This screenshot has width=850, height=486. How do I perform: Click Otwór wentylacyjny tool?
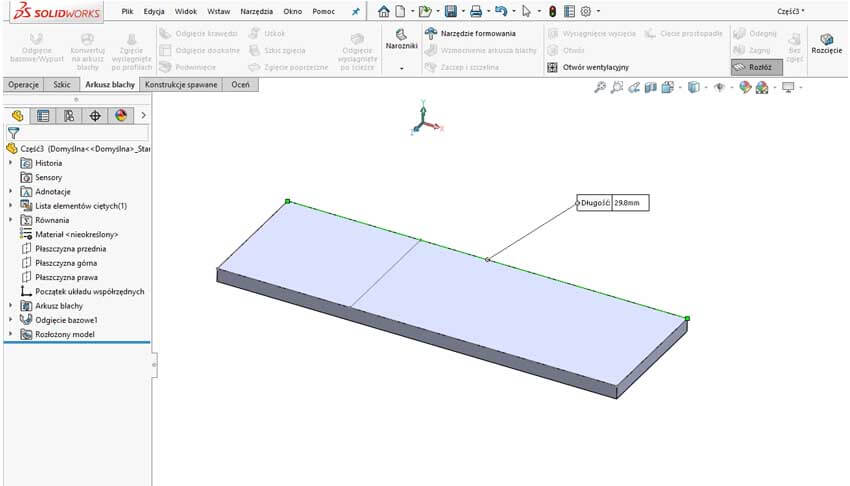tap(588, 67)
